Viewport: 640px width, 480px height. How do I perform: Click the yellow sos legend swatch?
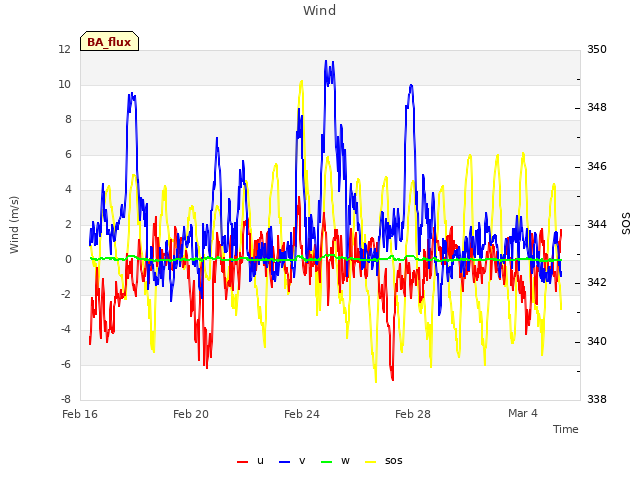click(x=371, y=462)
